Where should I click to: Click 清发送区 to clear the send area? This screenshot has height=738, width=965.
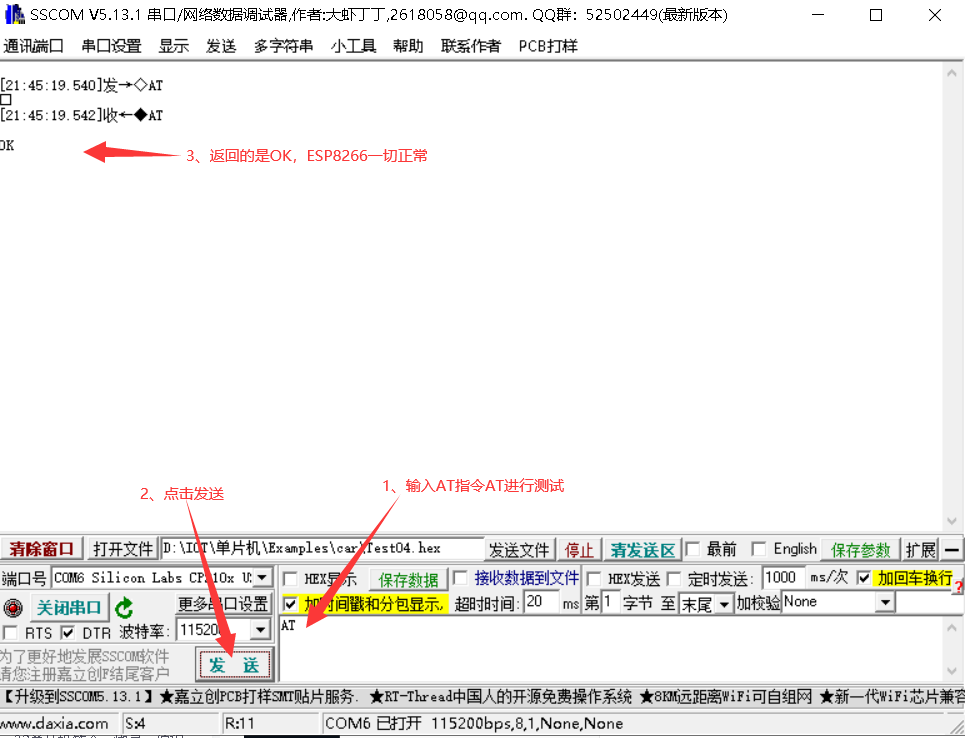click(x=642, y=549)
